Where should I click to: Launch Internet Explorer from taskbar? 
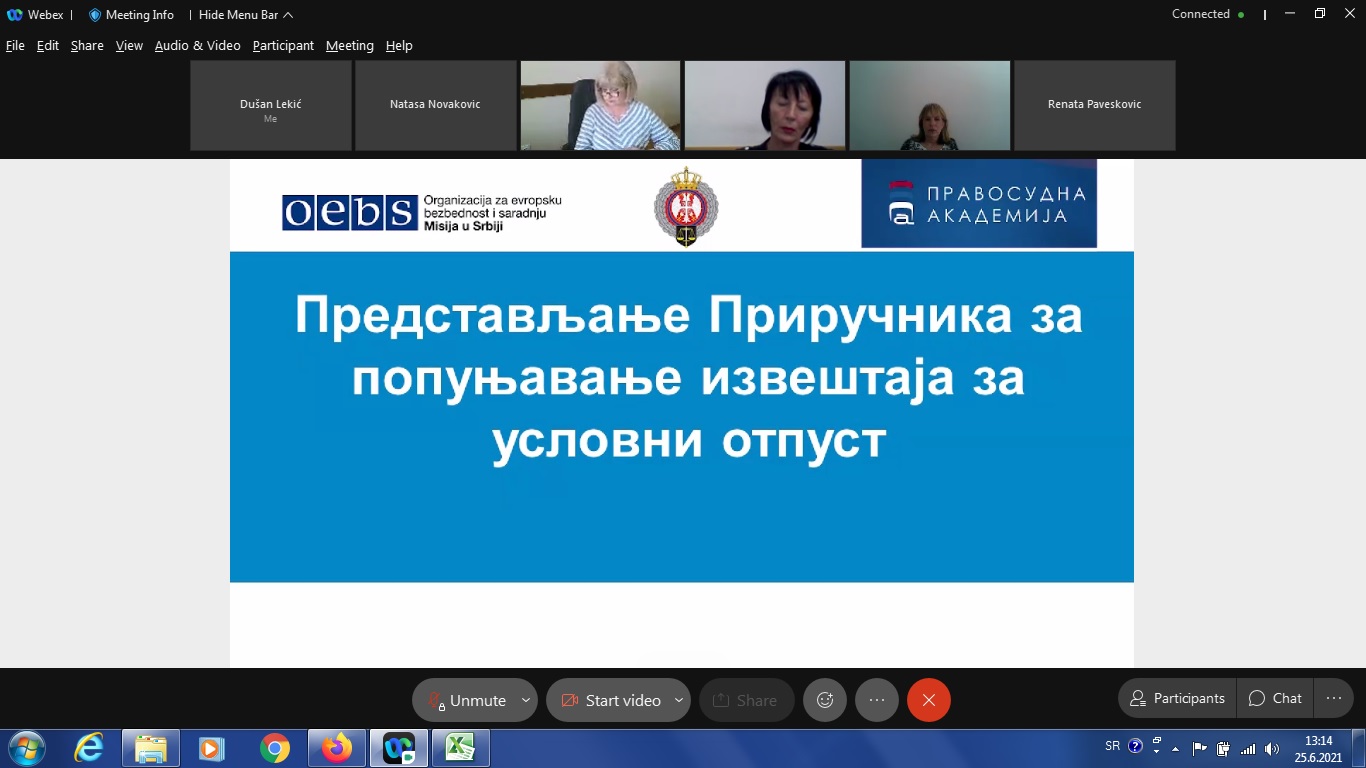89,748
